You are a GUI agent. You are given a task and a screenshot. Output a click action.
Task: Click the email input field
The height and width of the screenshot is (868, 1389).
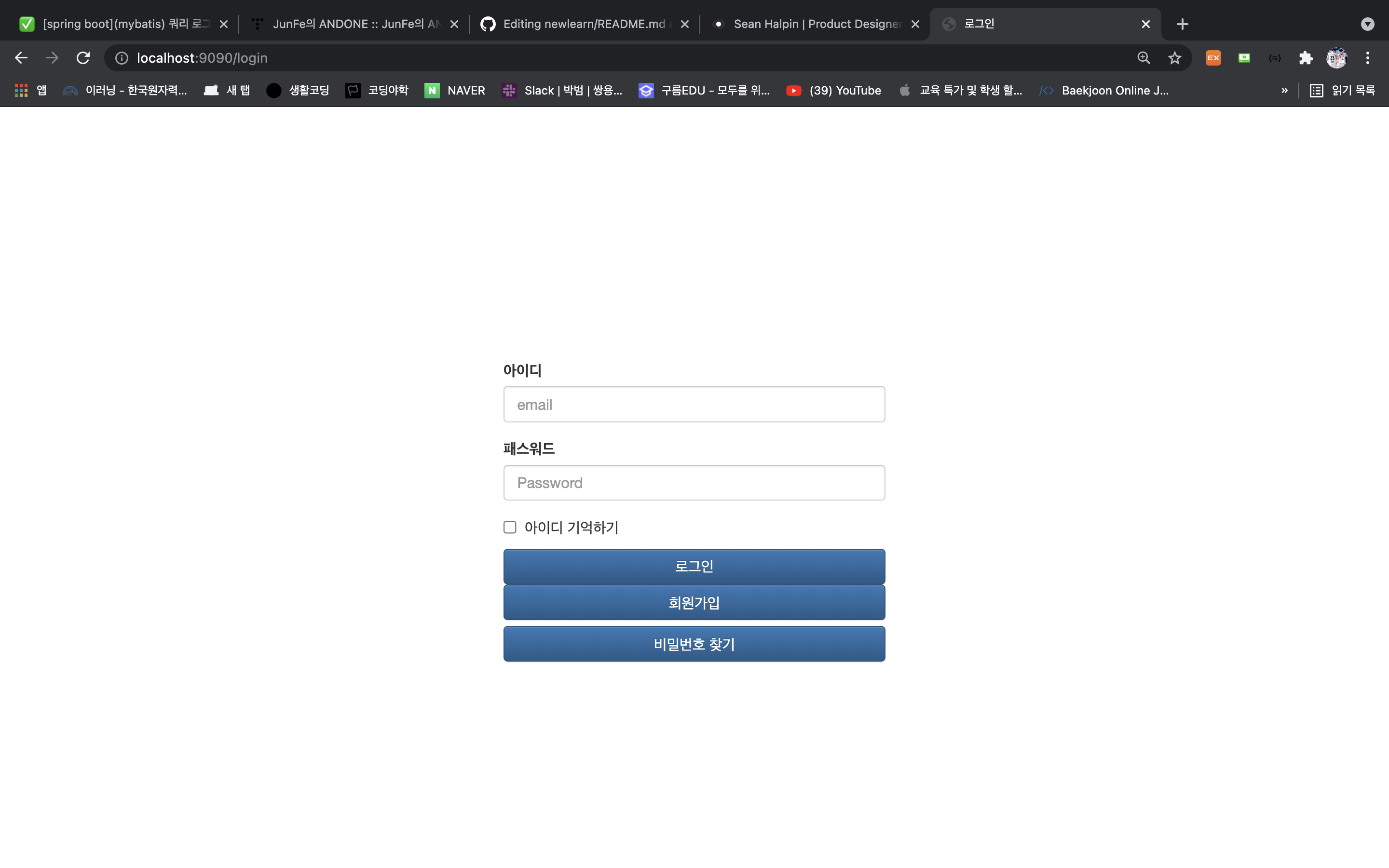(x=694, y=404)
